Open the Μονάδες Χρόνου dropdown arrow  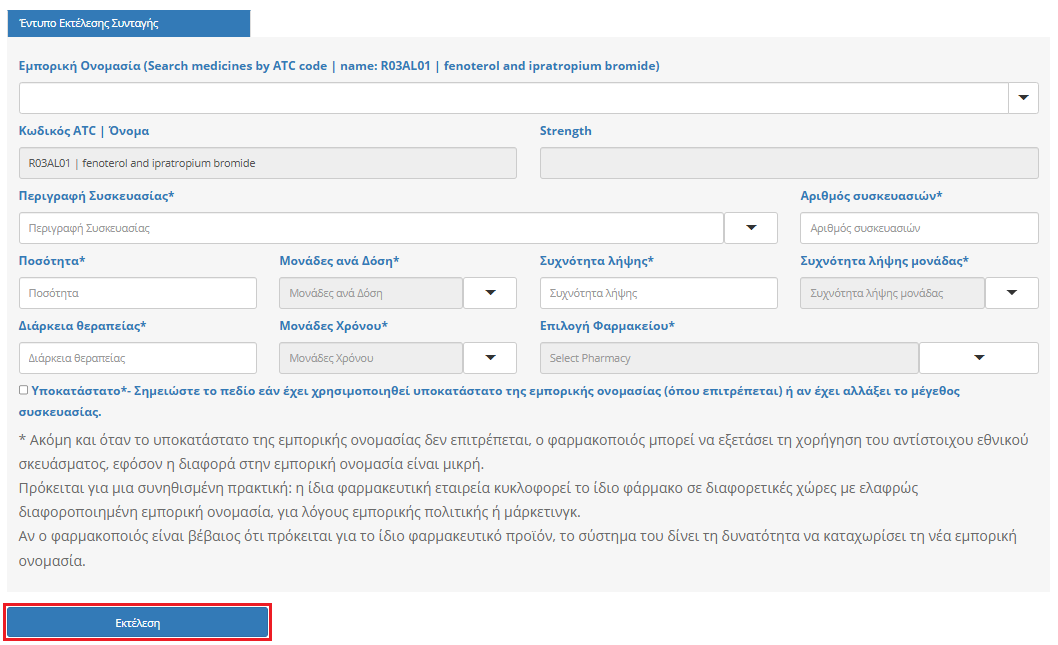pyautogui.click(x=490, y=358)
